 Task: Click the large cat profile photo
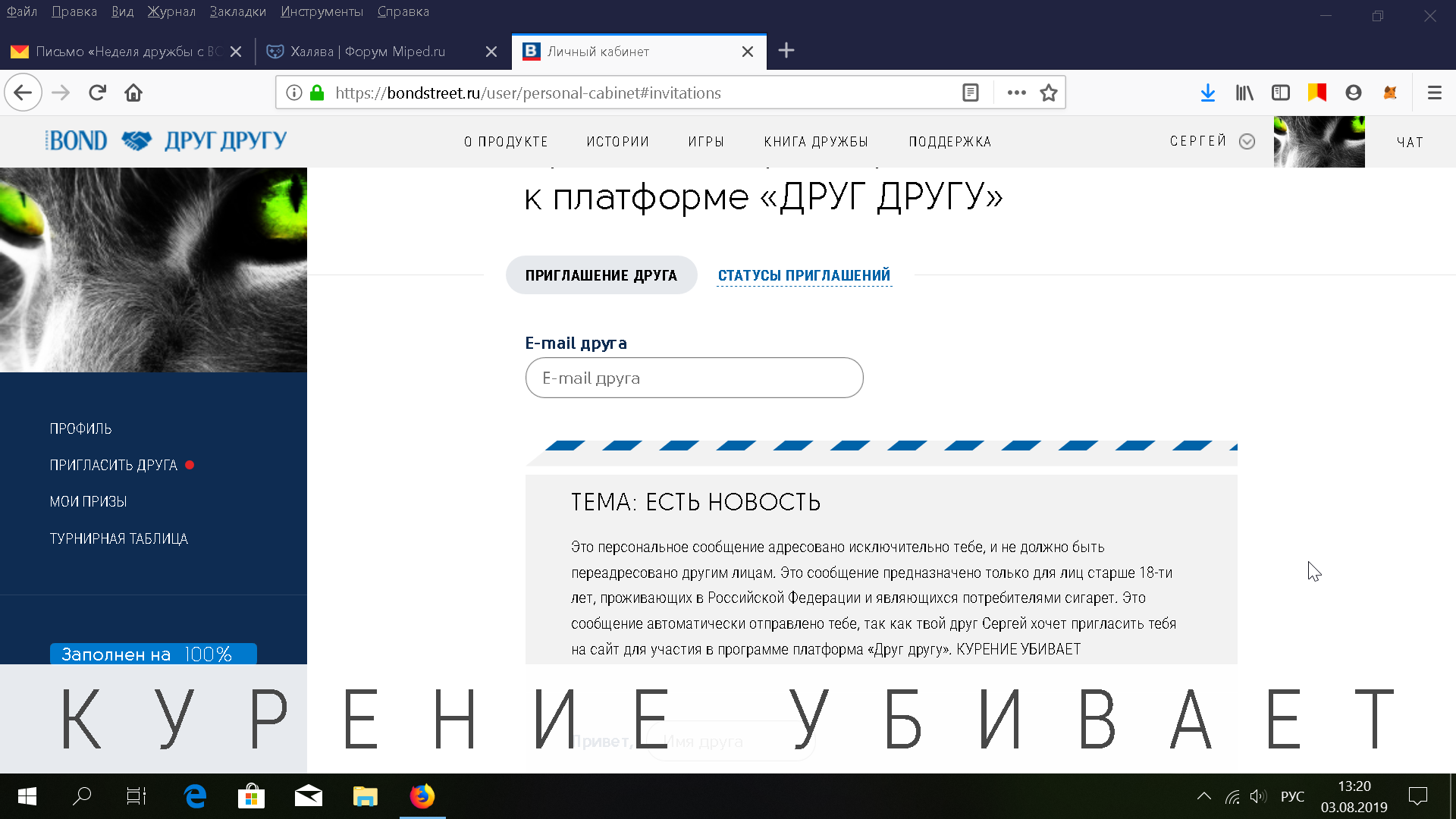click(x=153, y=270)
